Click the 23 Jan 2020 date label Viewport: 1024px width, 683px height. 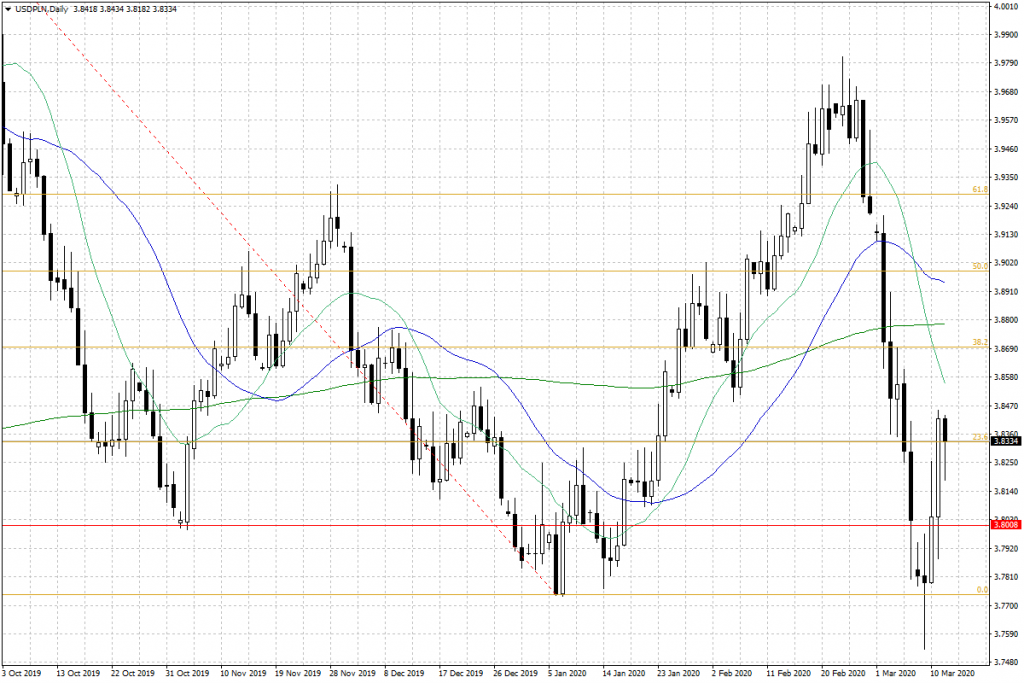click(x=679, y=673)
